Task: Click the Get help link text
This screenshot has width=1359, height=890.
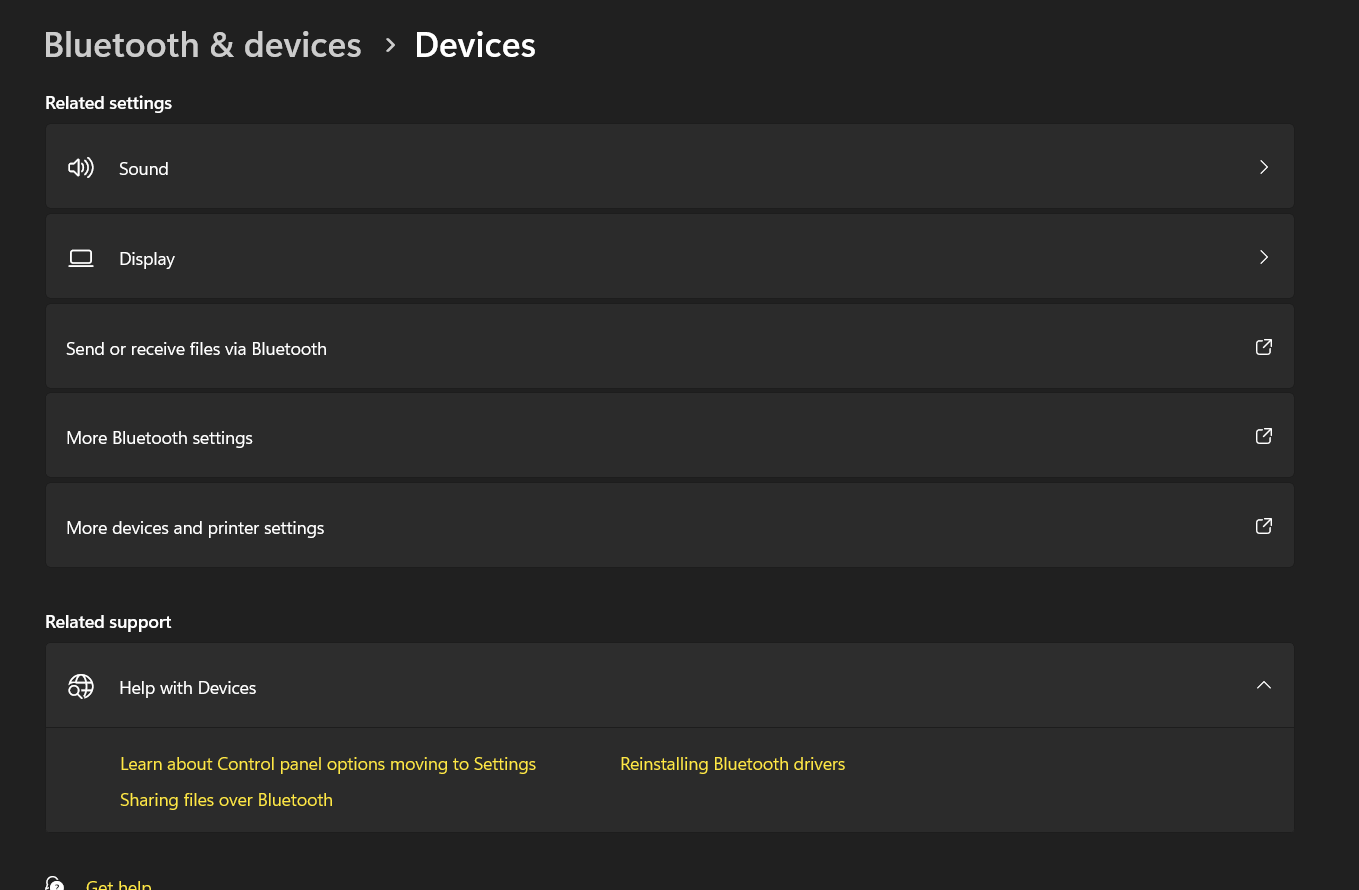Action: [118, 884]
